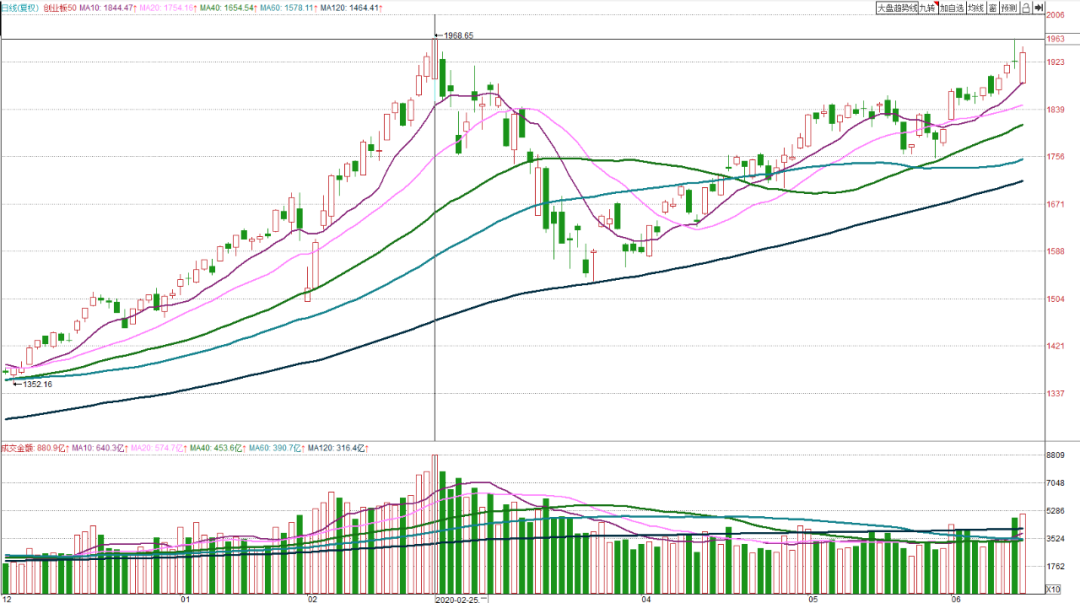Image resolution: width=1080 pixels, height=603 pixels.
Task: Click the 1421 price axis label
Action: tap(1055, 346)
